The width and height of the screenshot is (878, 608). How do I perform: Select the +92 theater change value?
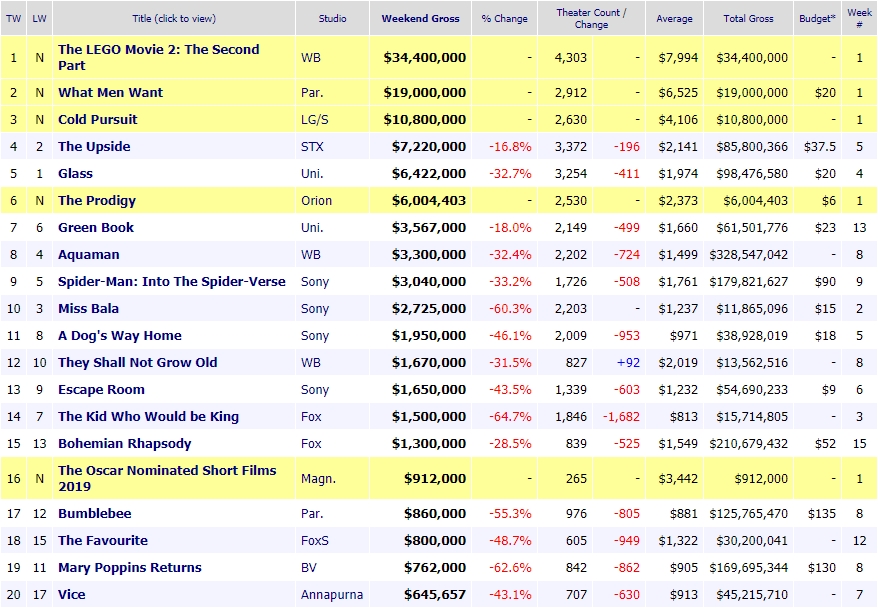point(628,362)
